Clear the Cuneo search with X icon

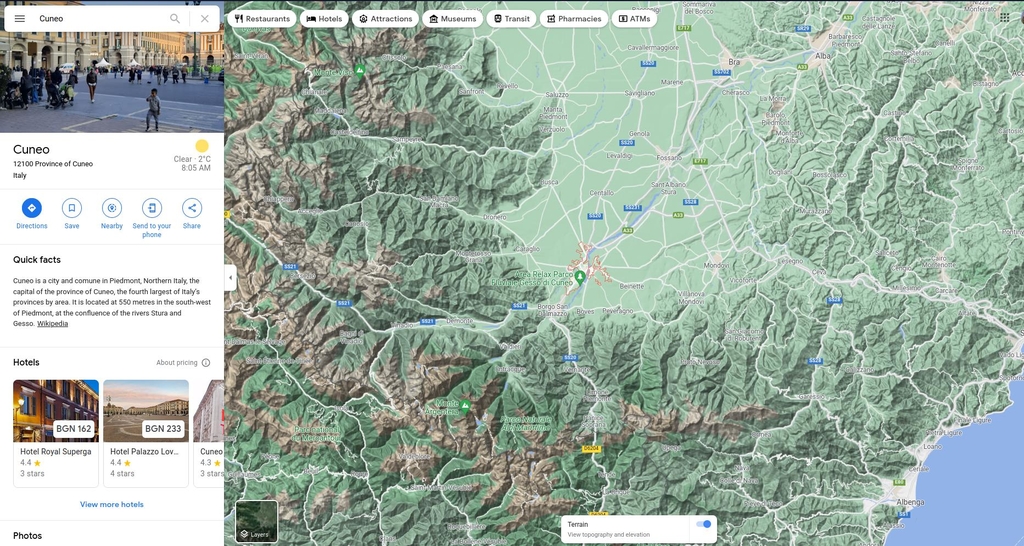204,18
